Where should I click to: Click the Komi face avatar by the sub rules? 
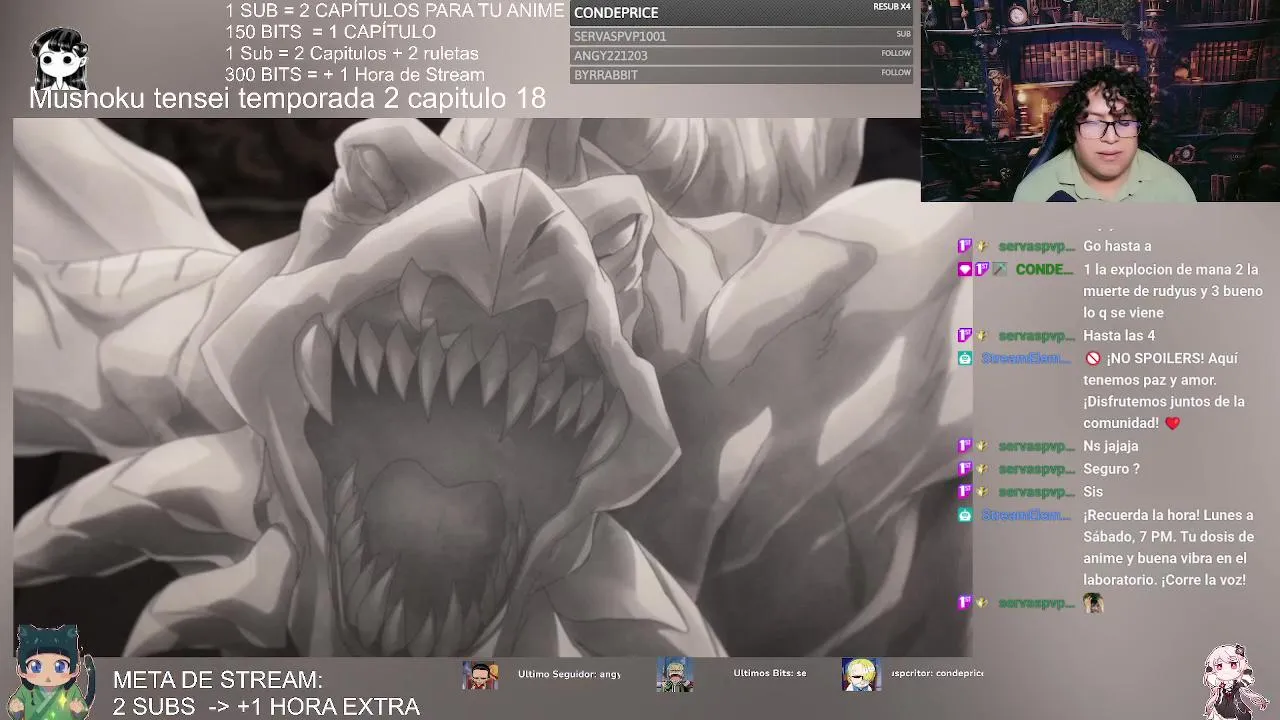[x=60, y=57]
